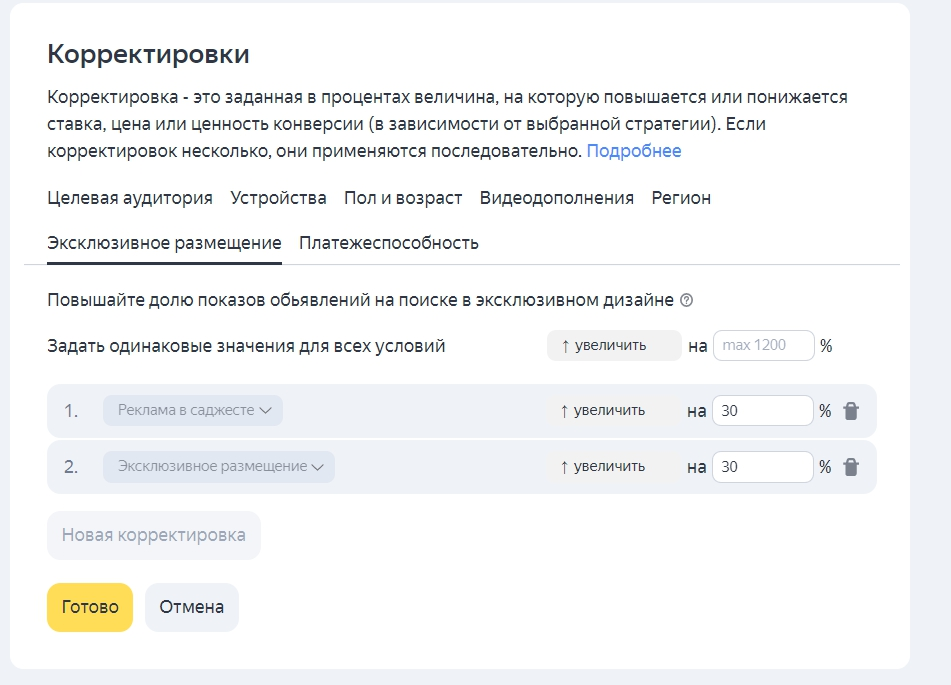Open the Пол и возраст tab
The width and height of the screenshot is (951, 685).
(403, 198)
